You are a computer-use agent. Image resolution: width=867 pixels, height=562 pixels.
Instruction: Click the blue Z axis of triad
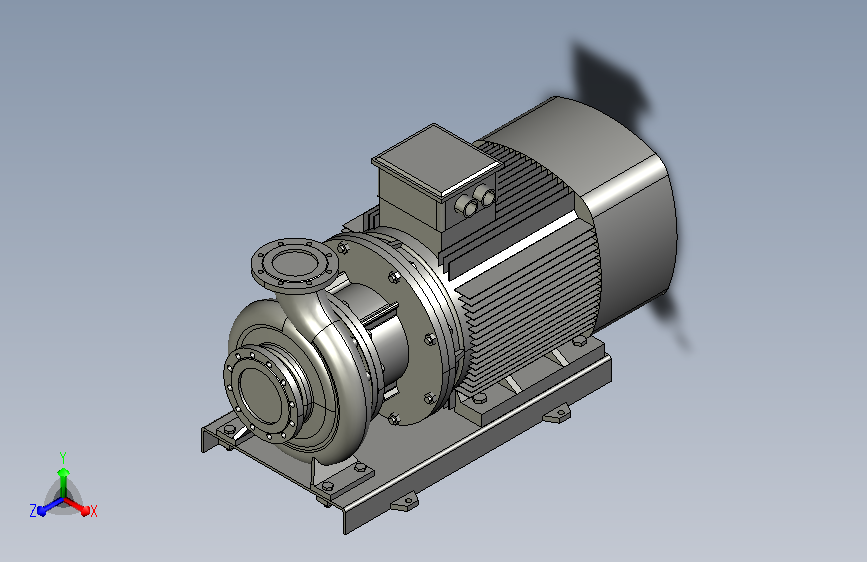click(49, 506)
